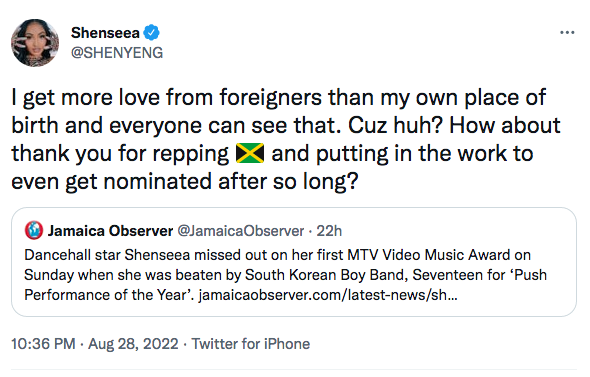Screen dimensions: 590x377
Task: Click the Jamaican flag emoji
Action: pyautogui.click(x=250, y=153)
